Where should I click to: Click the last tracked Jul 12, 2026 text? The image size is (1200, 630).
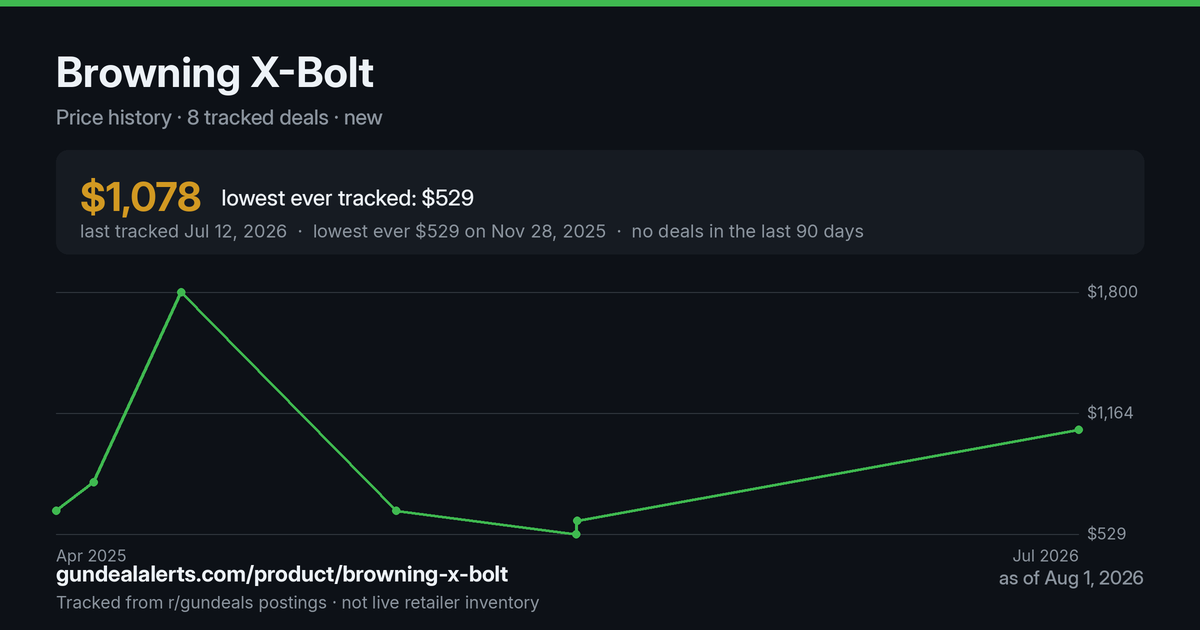click(x=183, y=231)
